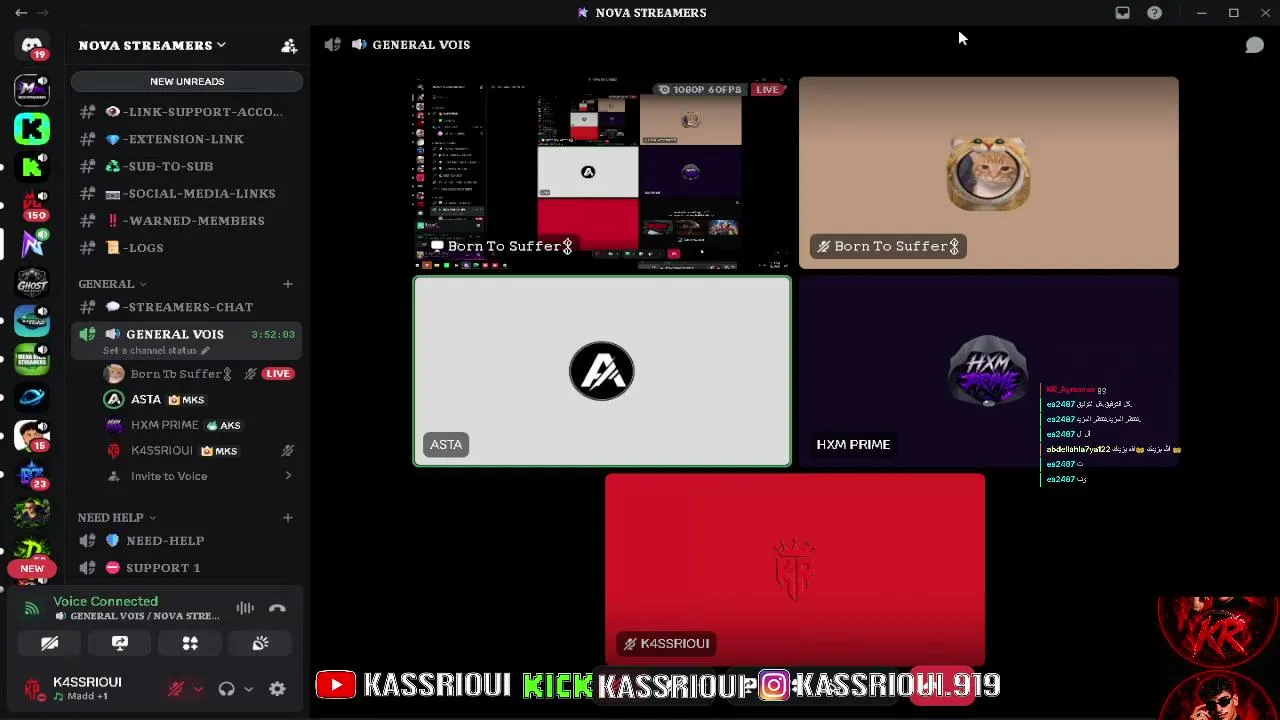Open Discord direct messages home
This screenshot has height=720, width=1280.
pos(32,46)
